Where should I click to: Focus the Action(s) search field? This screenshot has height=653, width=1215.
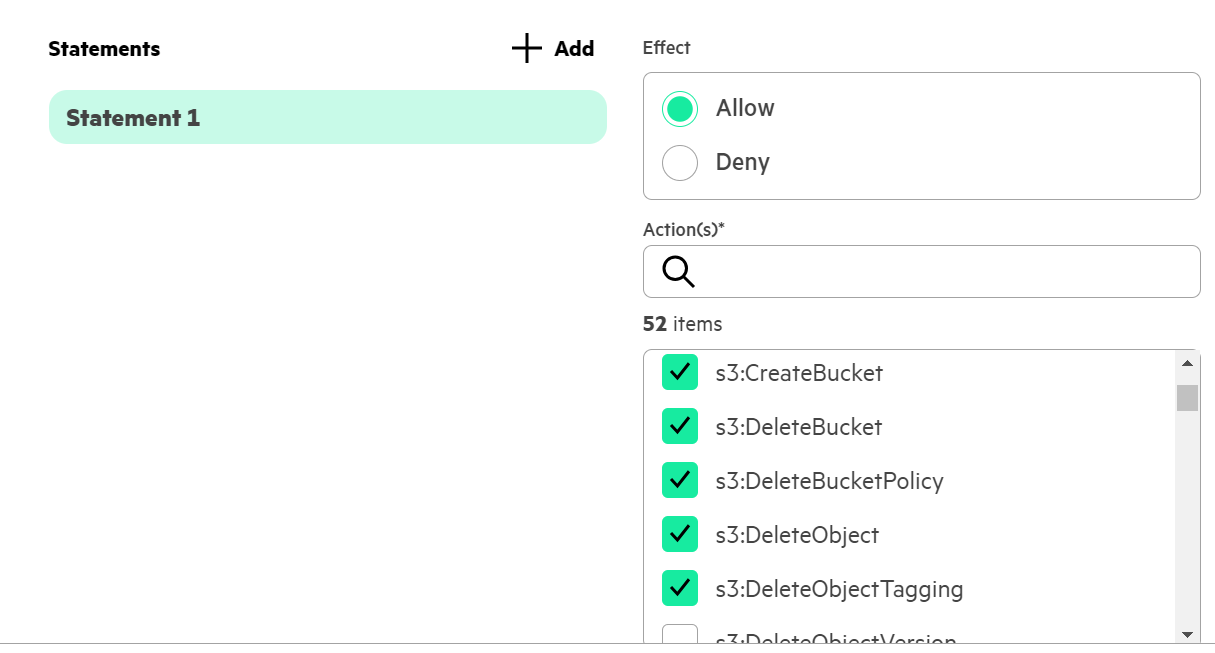click(x=940, y=271)
